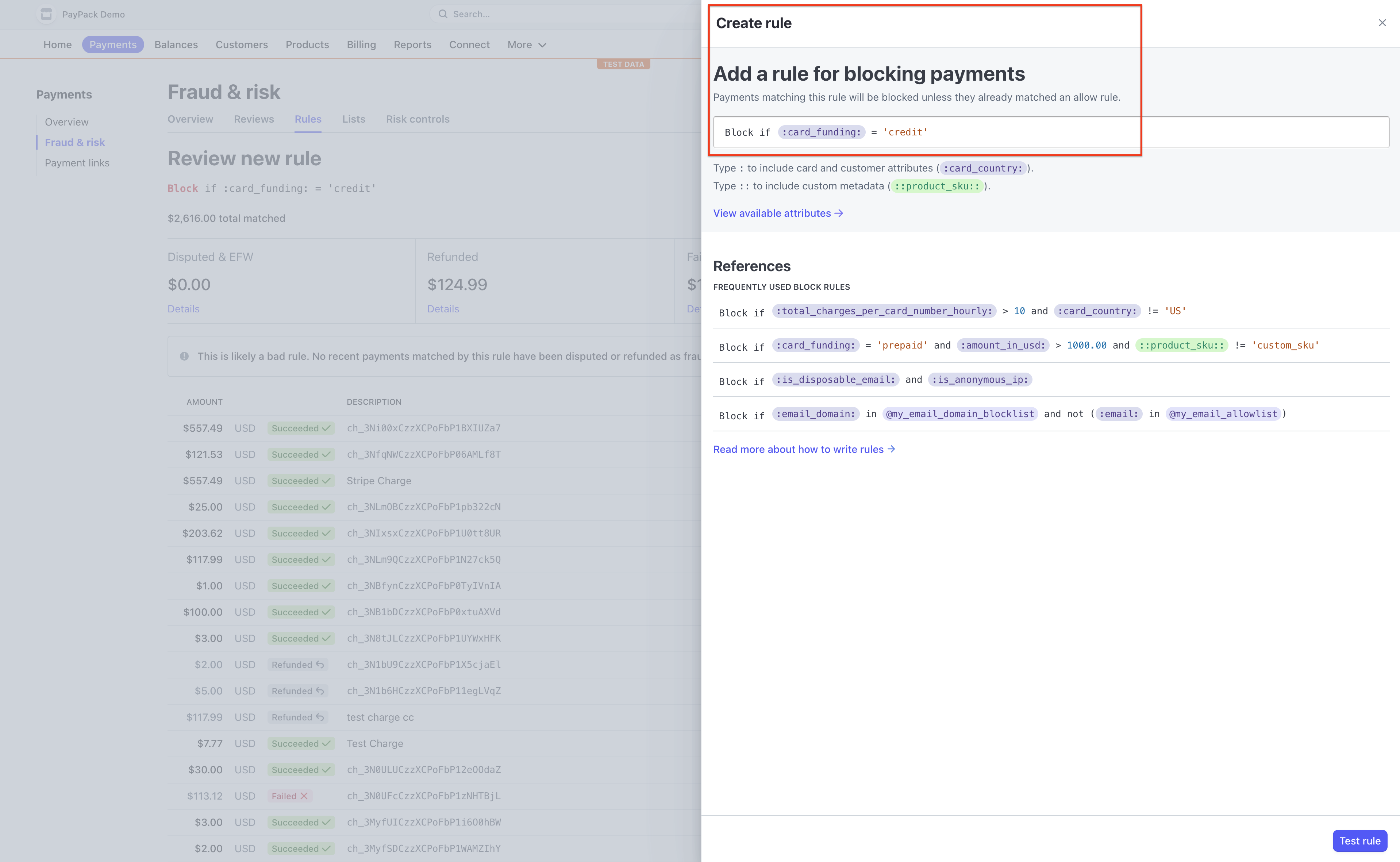1400x862 pixels.
Task: Open the Balances section
Action: [176, 45]
